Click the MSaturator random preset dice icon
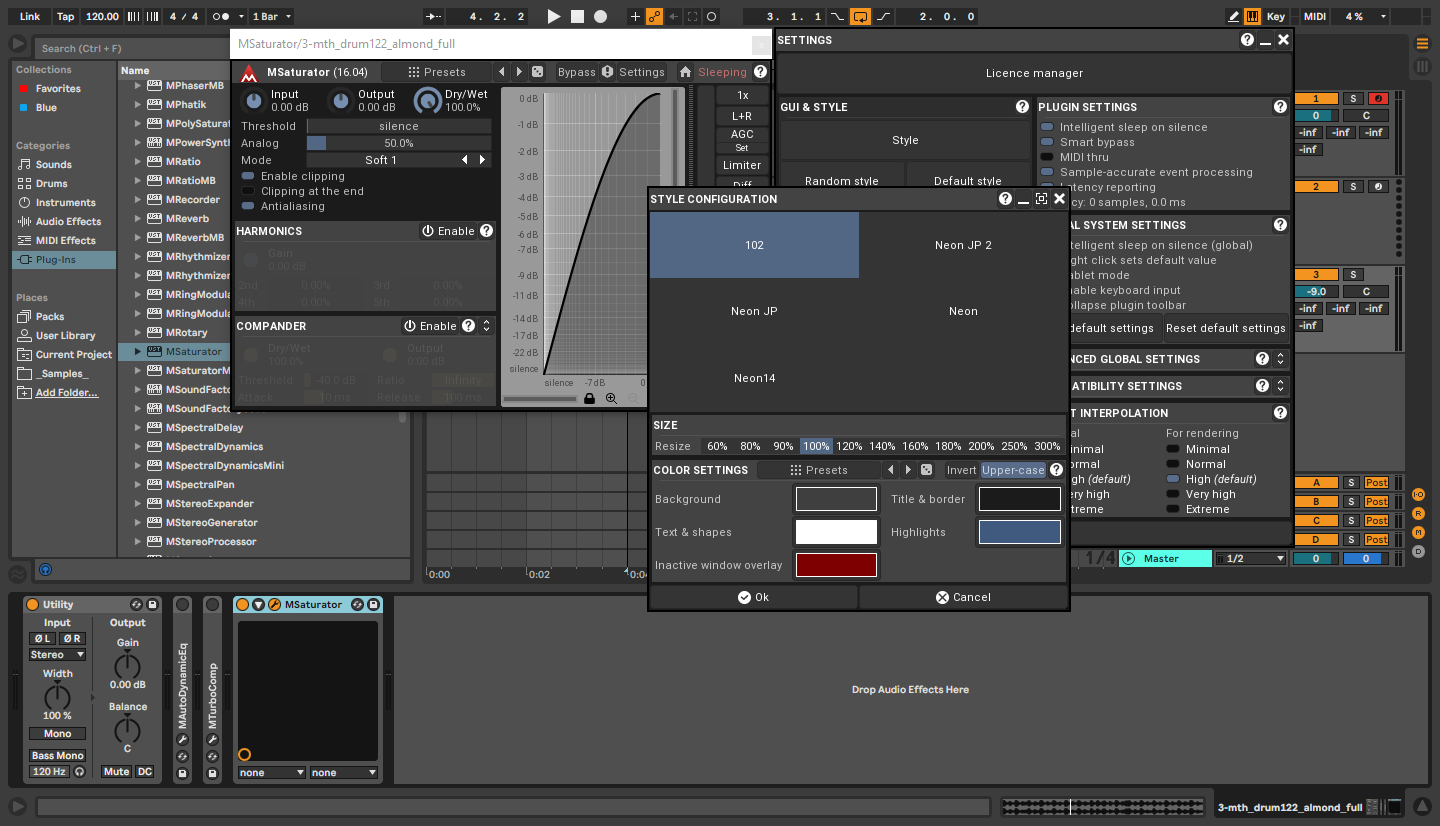The width and height of the screenshot is (1440, 826). [x=537, y=72]
